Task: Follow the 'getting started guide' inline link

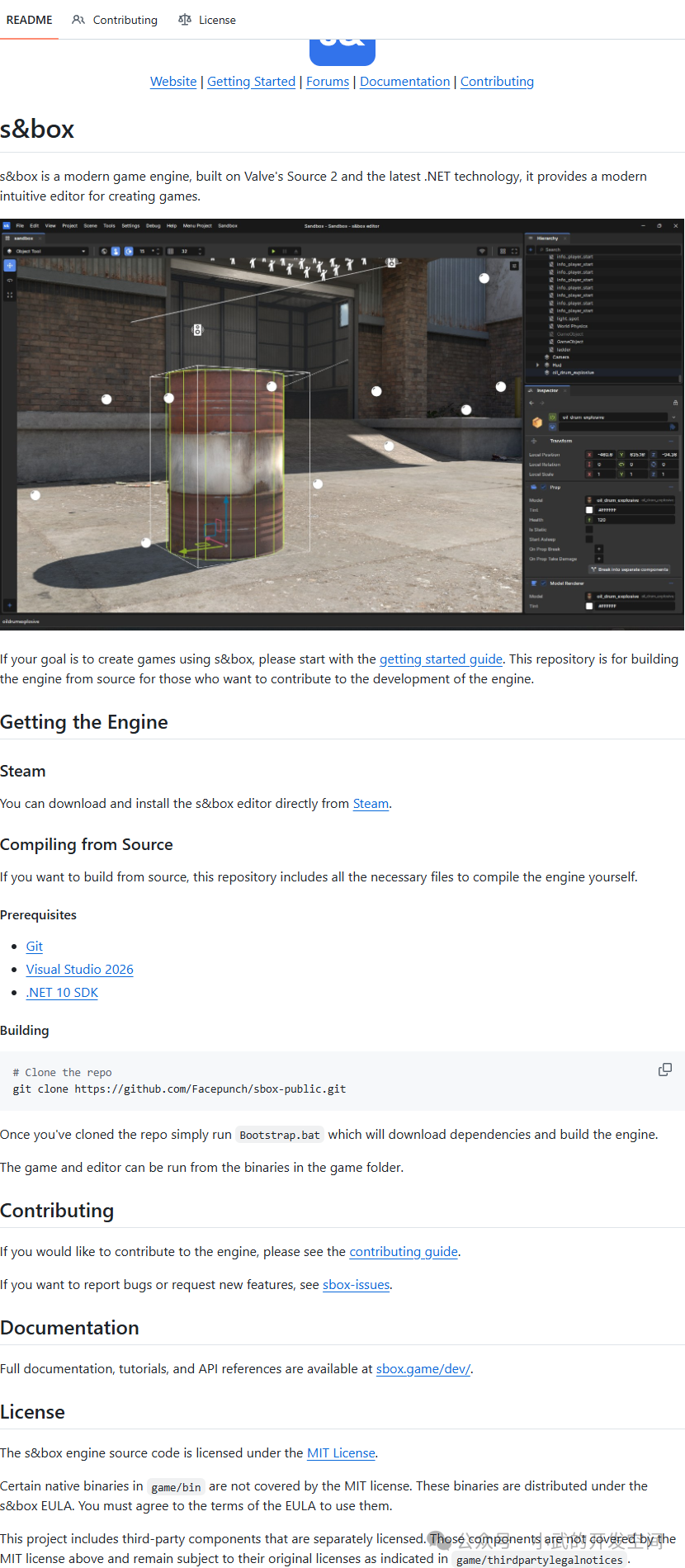Action: (x=441, y=659)
